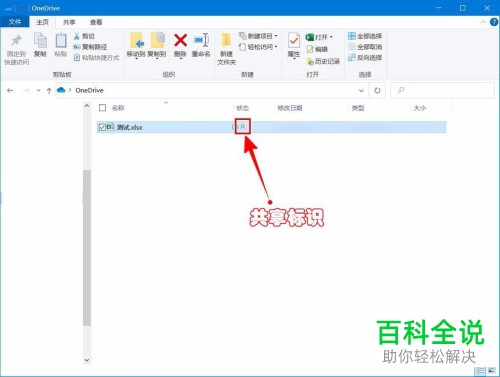Viewport: 500px width, 377px height.
Task: Open the Help icon
Action: pos(494,22)
